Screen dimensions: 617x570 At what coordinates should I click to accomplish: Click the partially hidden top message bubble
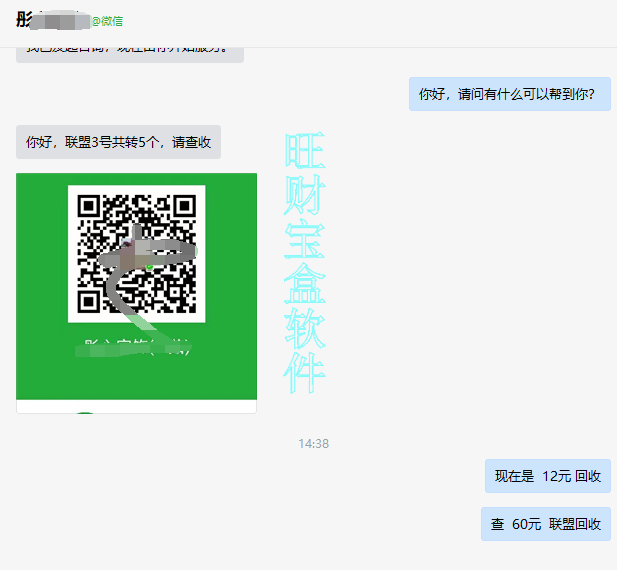[x=129, y=50]
